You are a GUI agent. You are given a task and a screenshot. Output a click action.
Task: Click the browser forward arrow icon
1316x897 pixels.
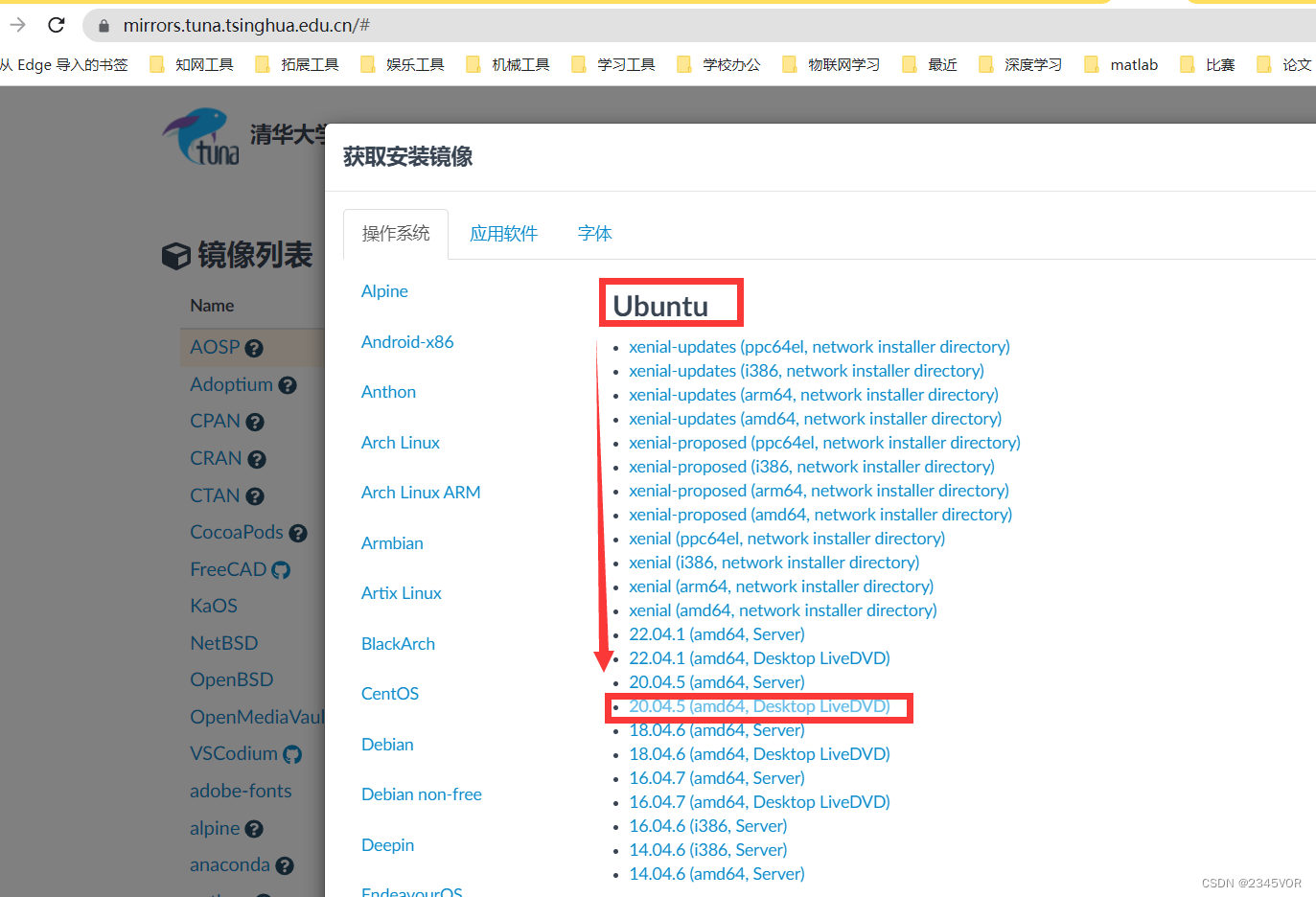pos(17,25)
